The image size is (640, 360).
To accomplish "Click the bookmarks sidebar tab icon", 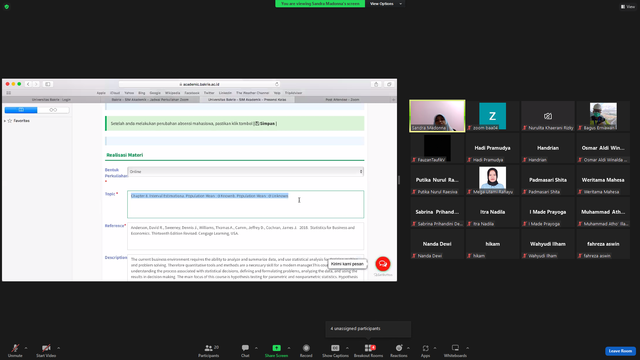I will tap(21, 110).
